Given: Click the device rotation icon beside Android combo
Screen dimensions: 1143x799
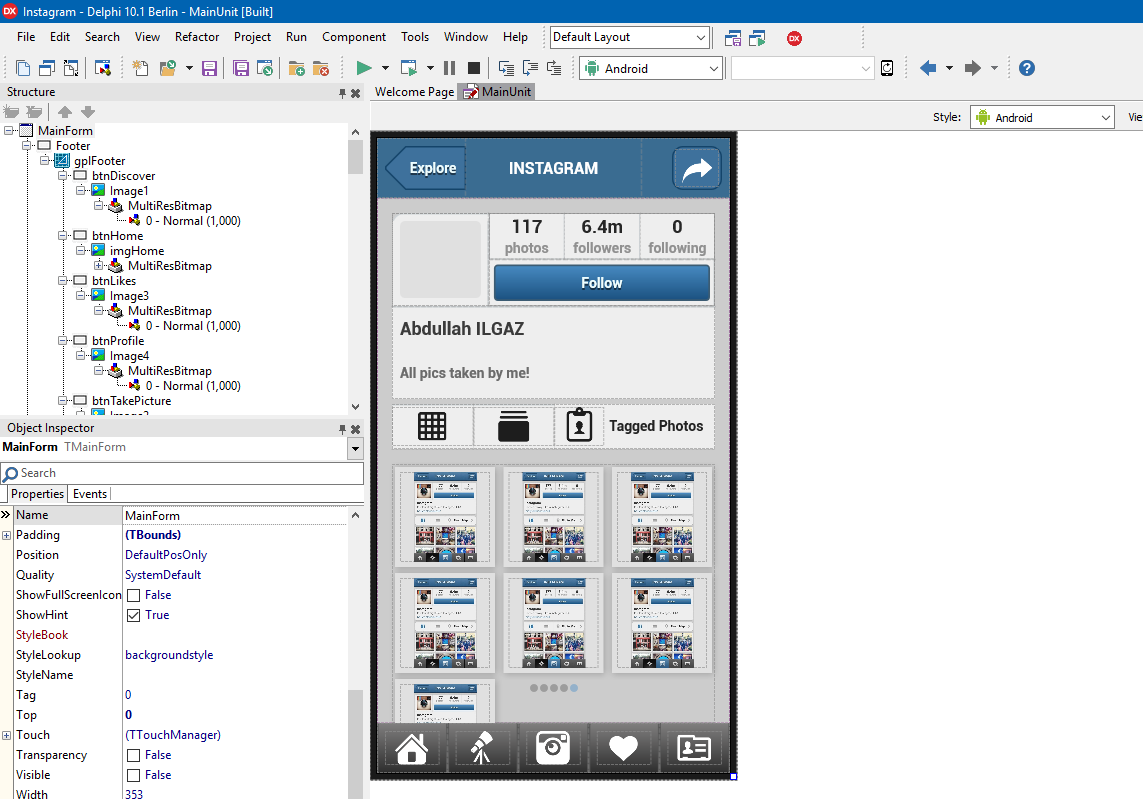Looking at the screenshot, I should pyautogui.click(x=887, y=69).
